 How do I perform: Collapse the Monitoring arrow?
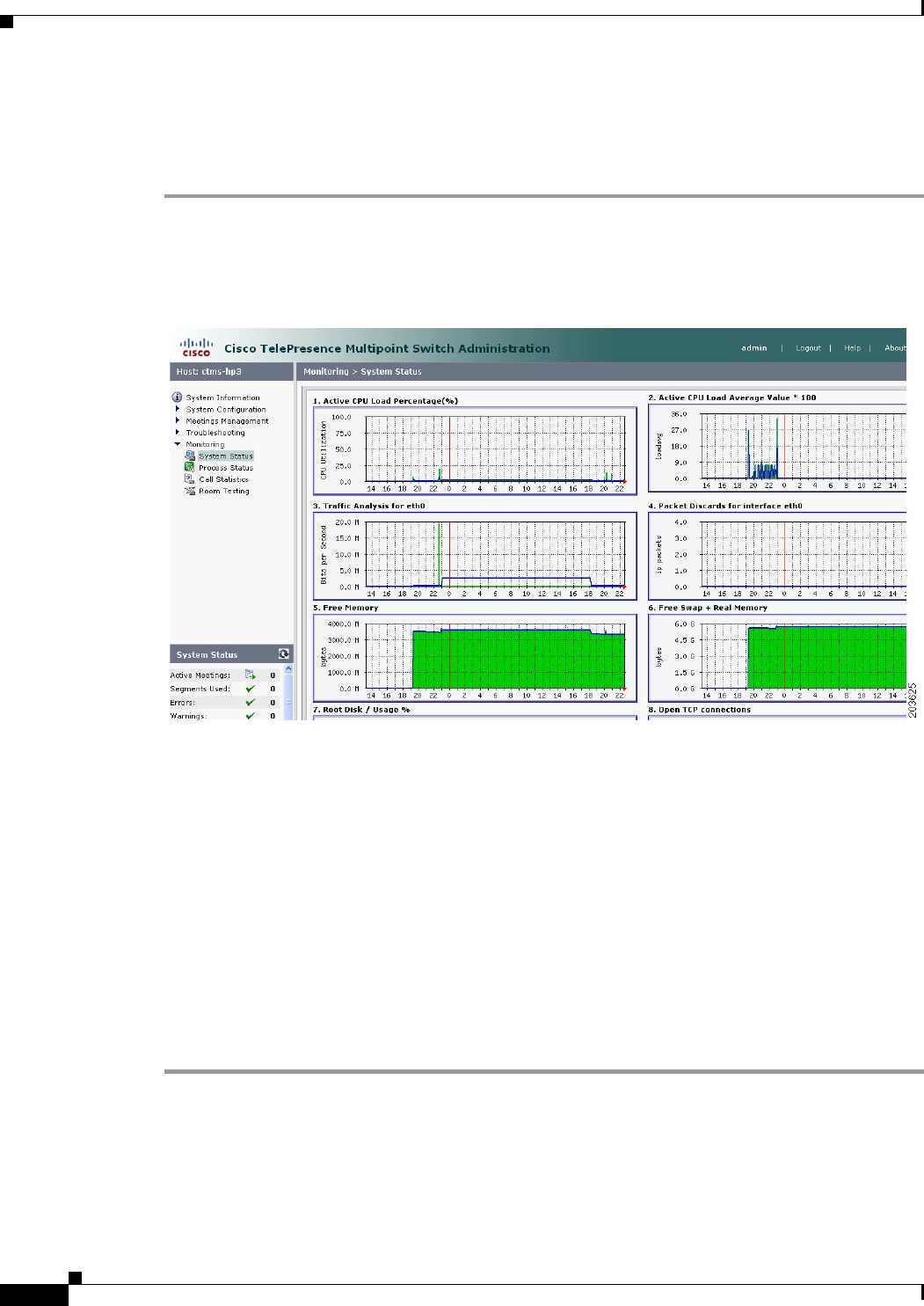[x=178, y=444]
